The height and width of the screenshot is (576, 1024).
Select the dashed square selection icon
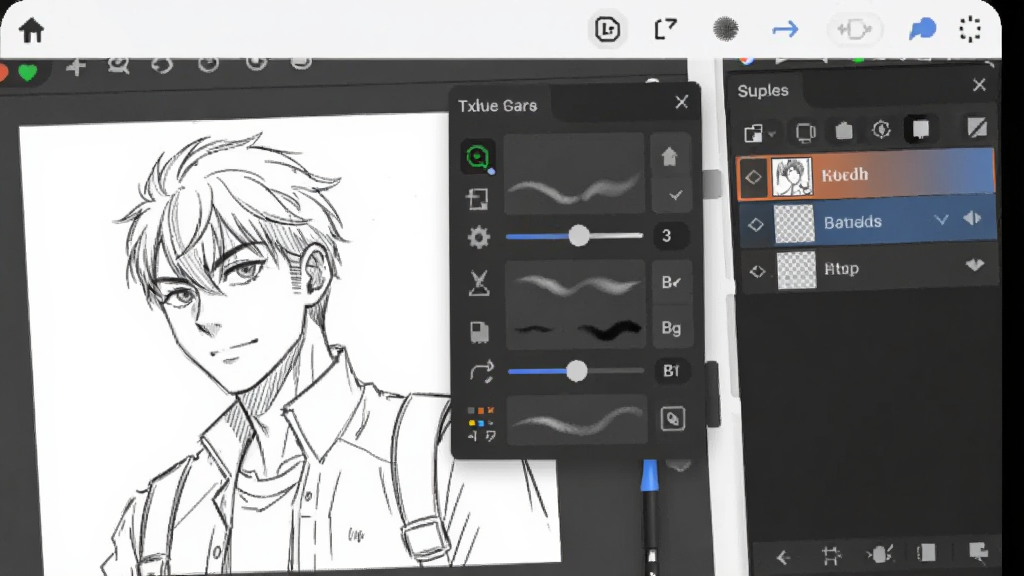(970, 29)
